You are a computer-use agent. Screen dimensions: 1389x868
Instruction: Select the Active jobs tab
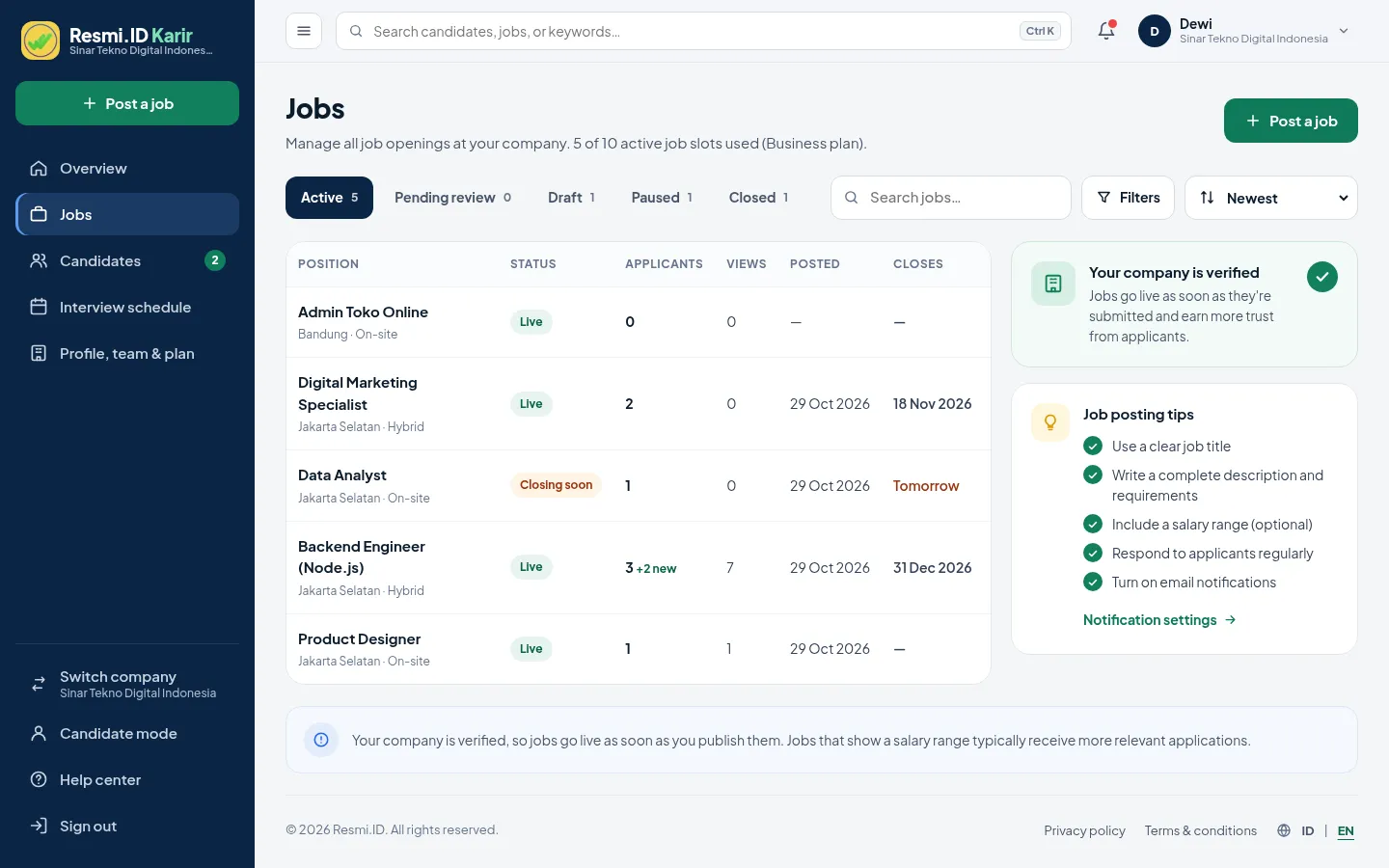click(x=329, y=198)
